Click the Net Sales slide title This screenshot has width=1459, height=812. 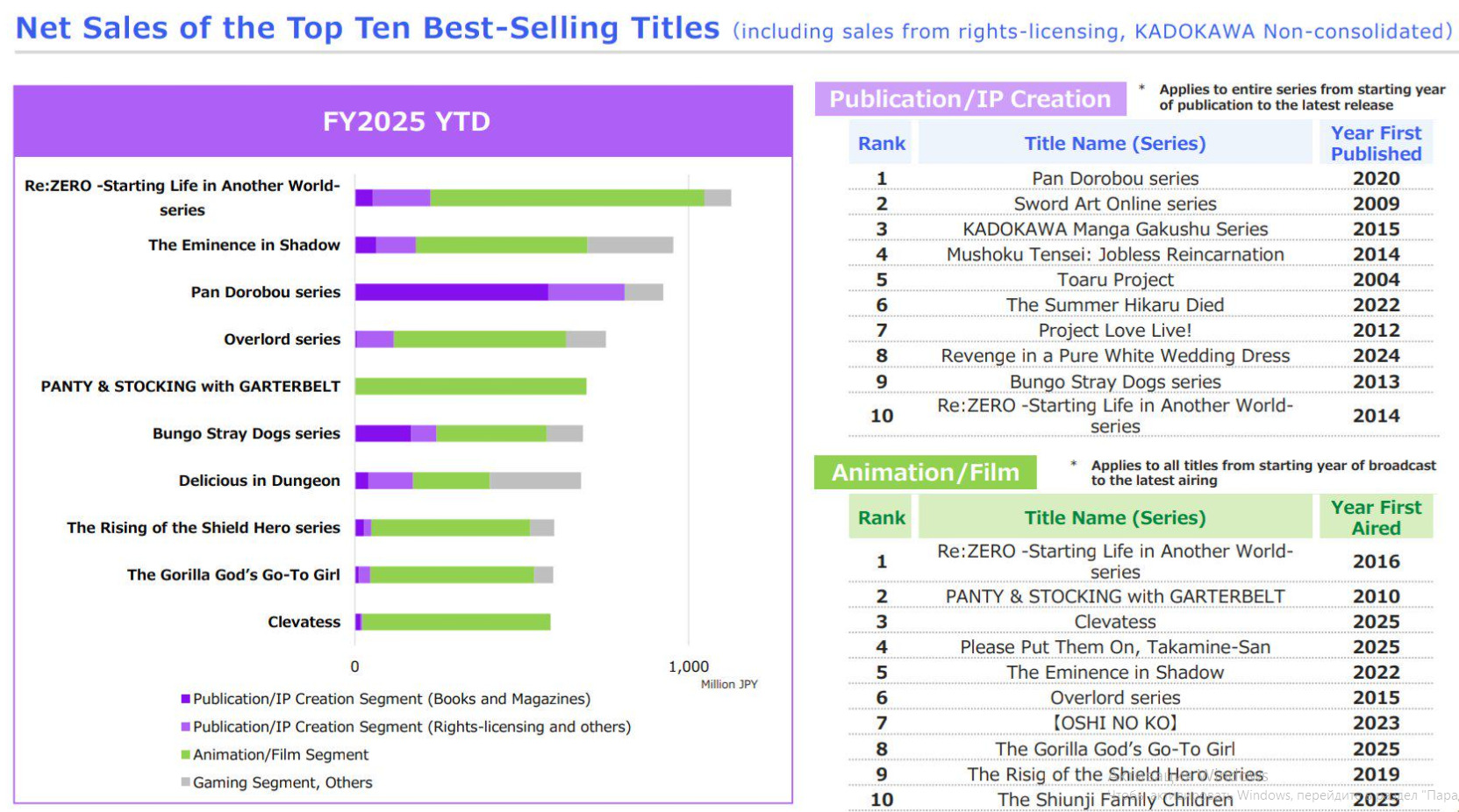(367, 28)
